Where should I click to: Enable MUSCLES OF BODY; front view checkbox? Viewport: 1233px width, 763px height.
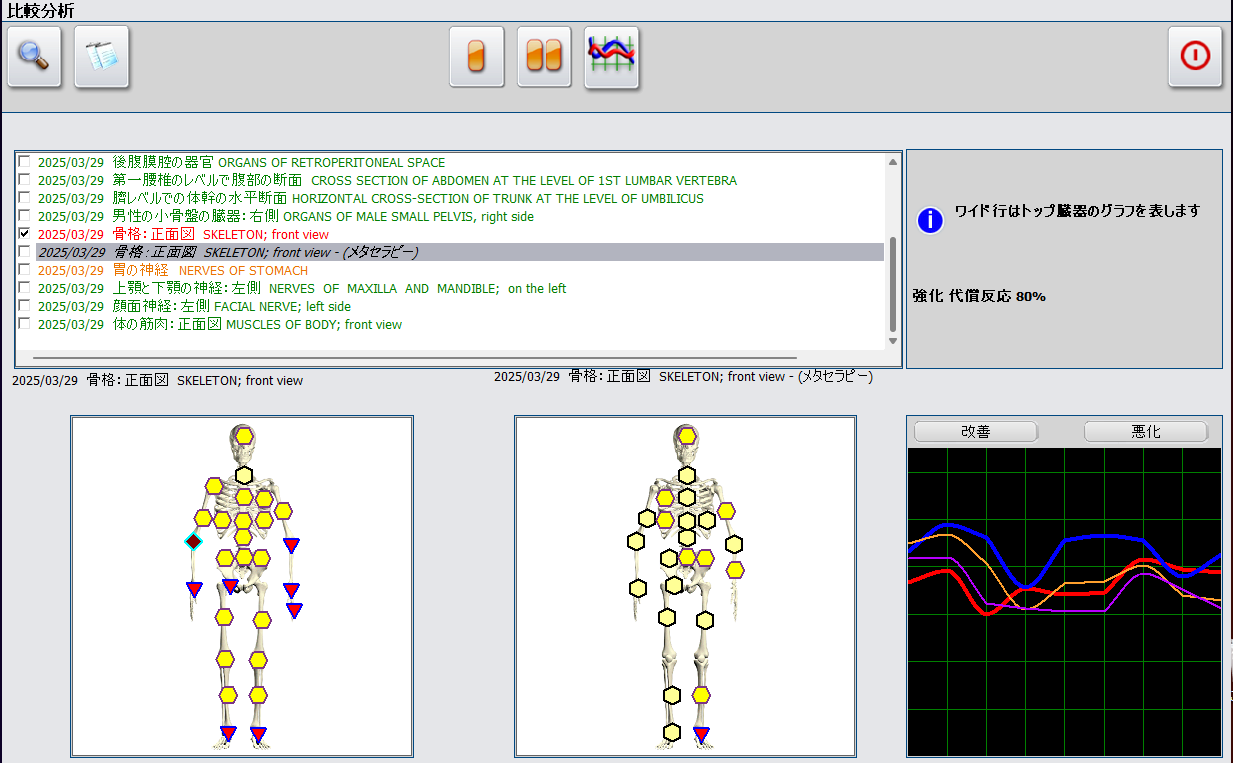pyautogui.click(x=24, y=324)
